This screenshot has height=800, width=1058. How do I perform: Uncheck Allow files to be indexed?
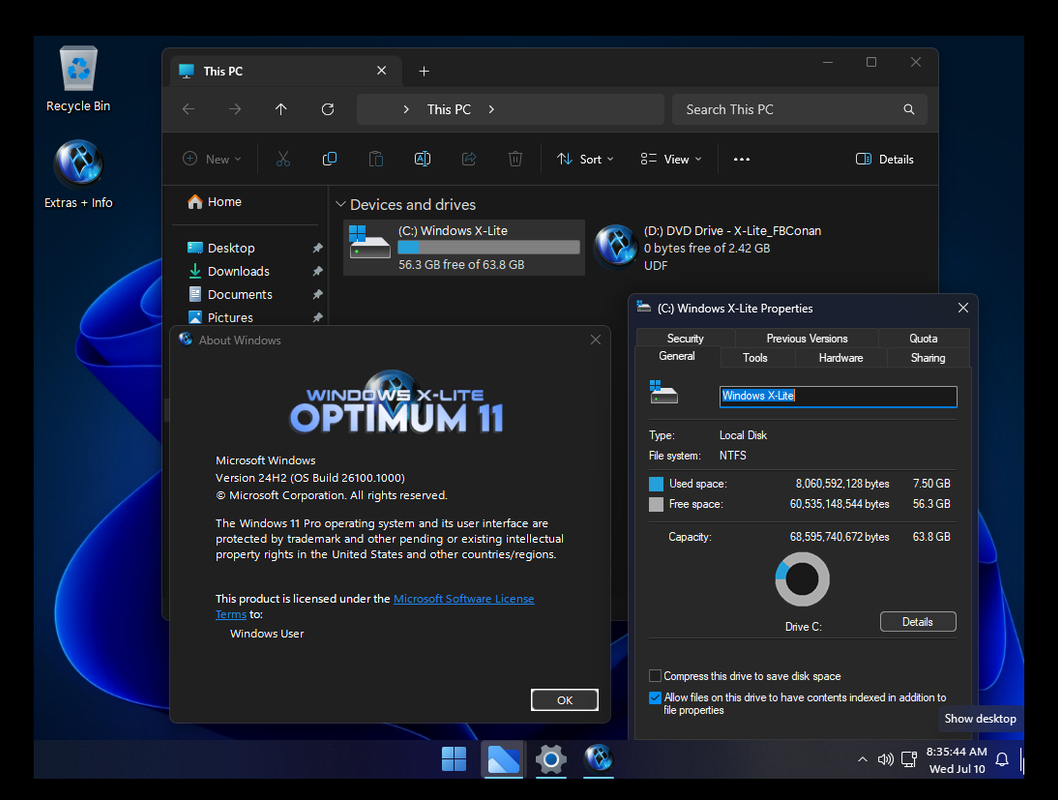655,697
